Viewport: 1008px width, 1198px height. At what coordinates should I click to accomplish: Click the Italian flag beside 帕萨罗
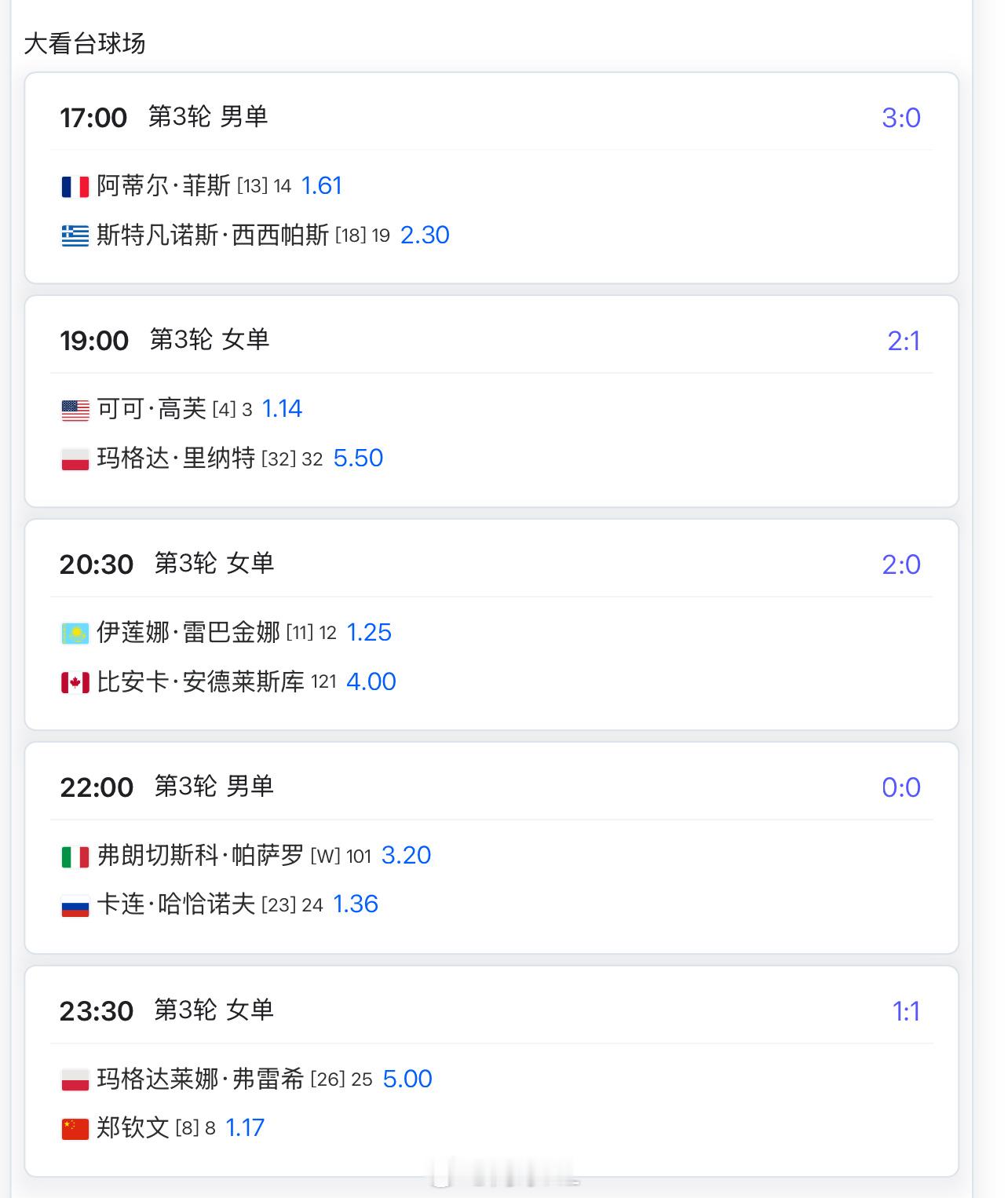tap(75, 856)
